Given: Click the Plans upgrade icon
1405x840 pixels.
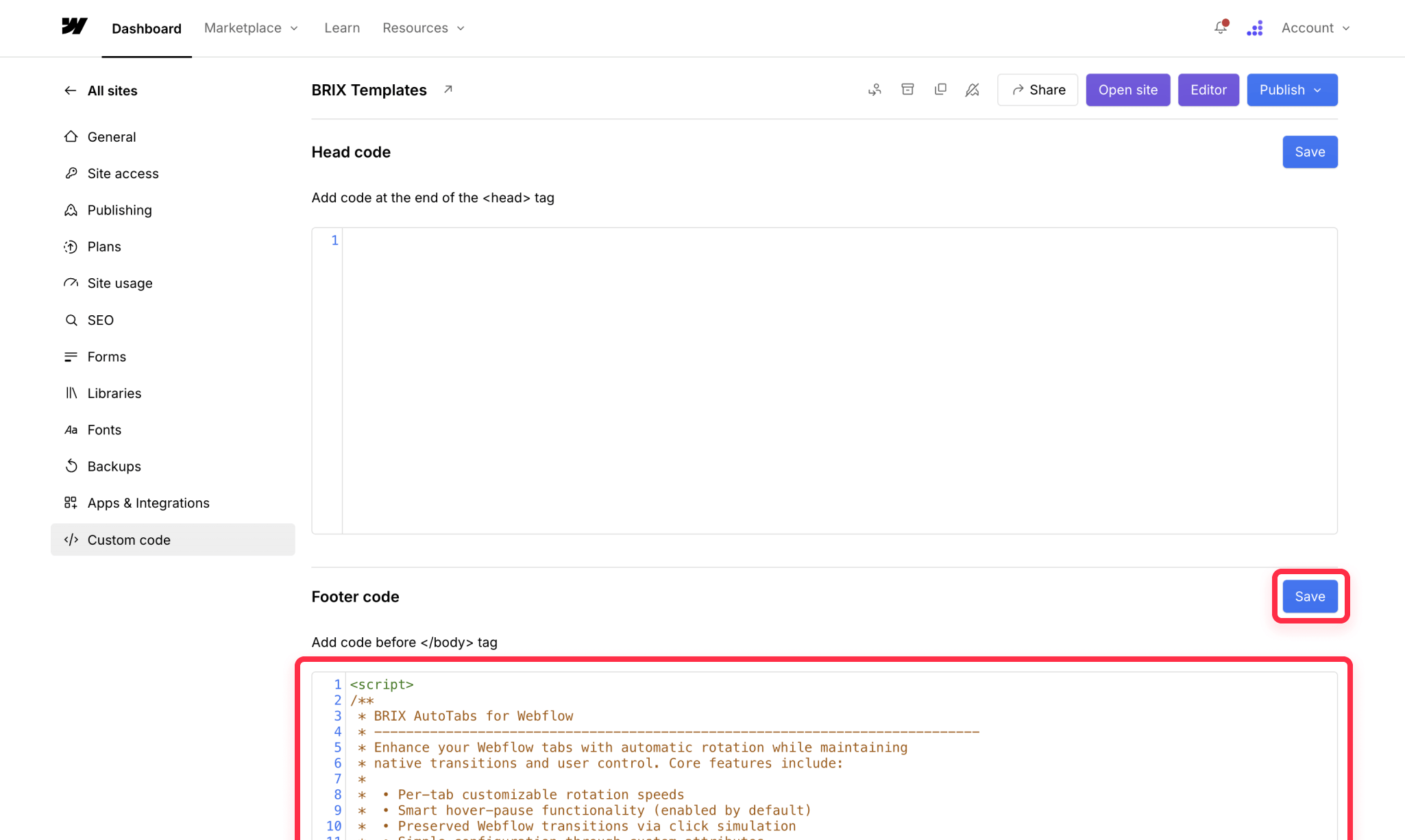Looking at the screenshot, I should pos(71,247).
